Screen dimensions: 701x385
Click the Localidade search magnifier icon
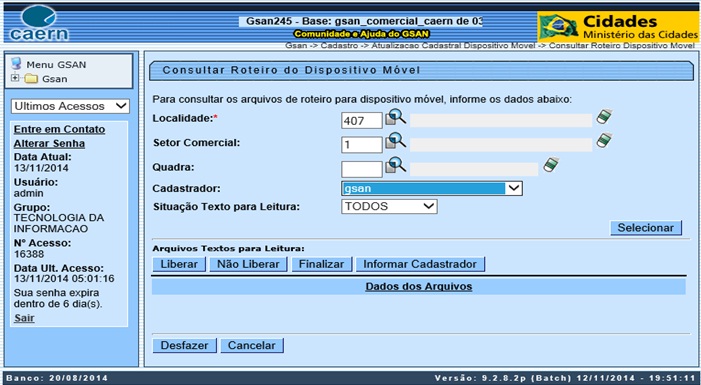pyautogui.click(x=396, y=117)
